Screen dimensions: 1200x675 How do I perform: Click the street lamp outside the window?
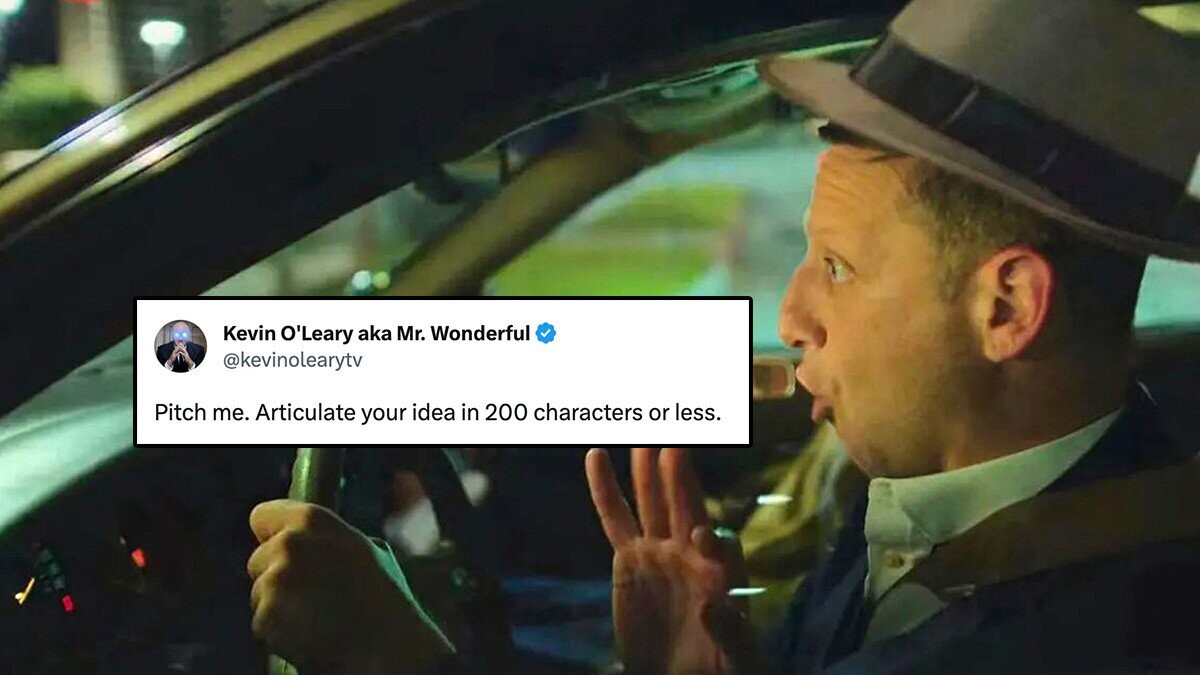coord(162,33)
